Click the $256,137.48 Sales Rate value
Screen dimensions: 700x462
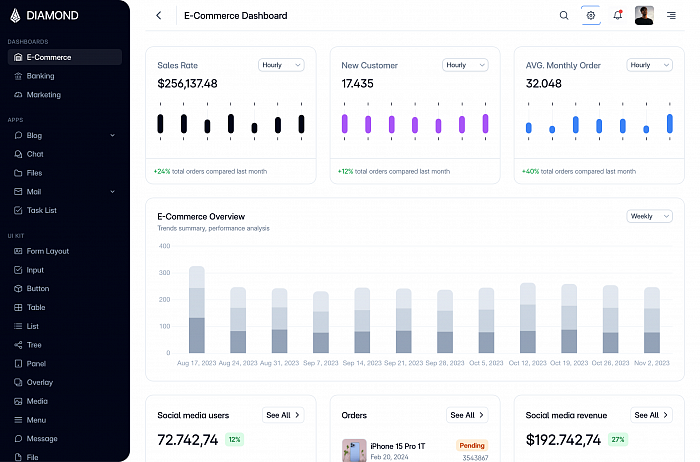click(188, 84)
